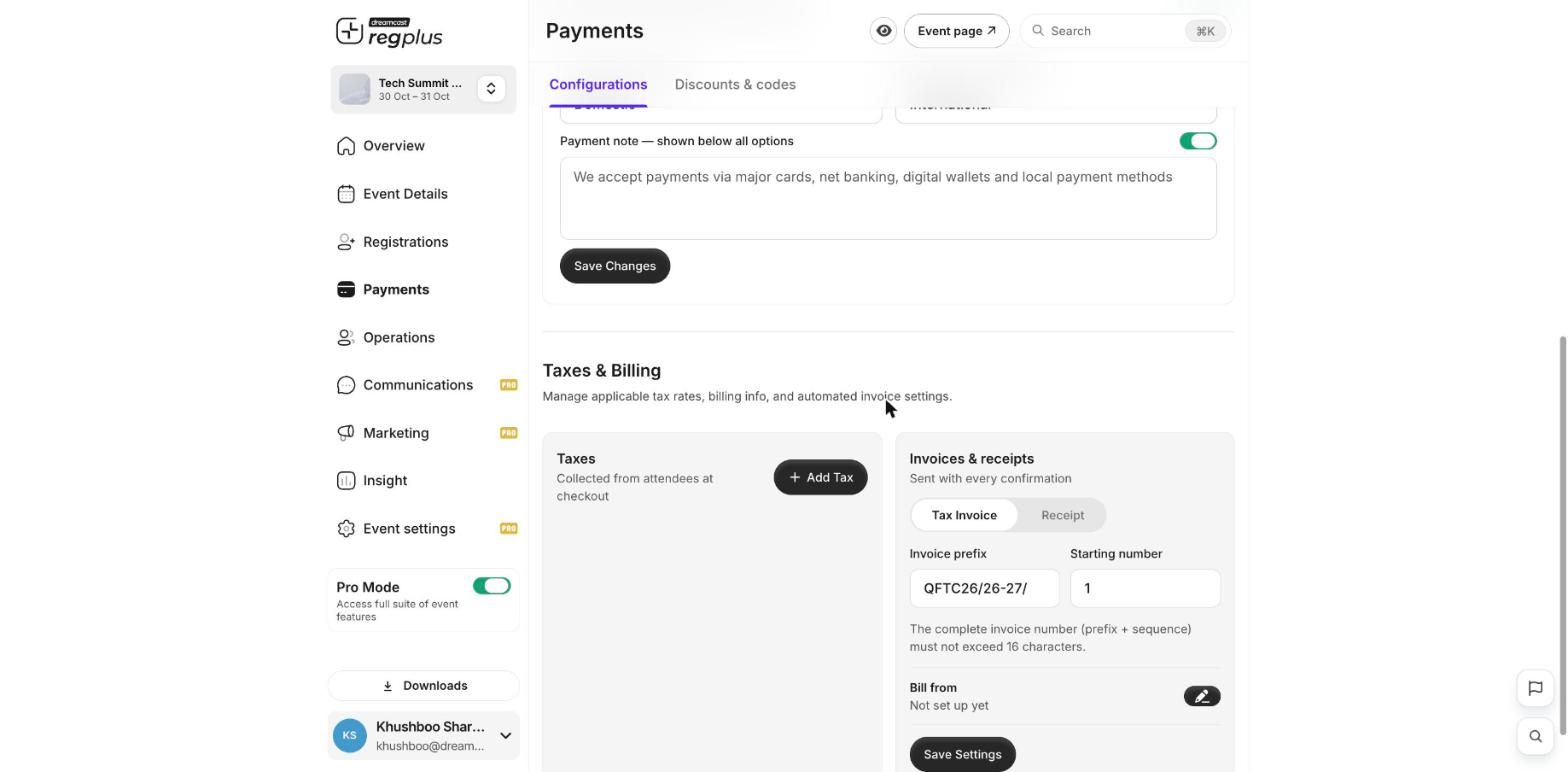The height and width of the screenshot is (772, 1568).
Task: Click the Search box in header
Action: click(x=1125, y=31)
